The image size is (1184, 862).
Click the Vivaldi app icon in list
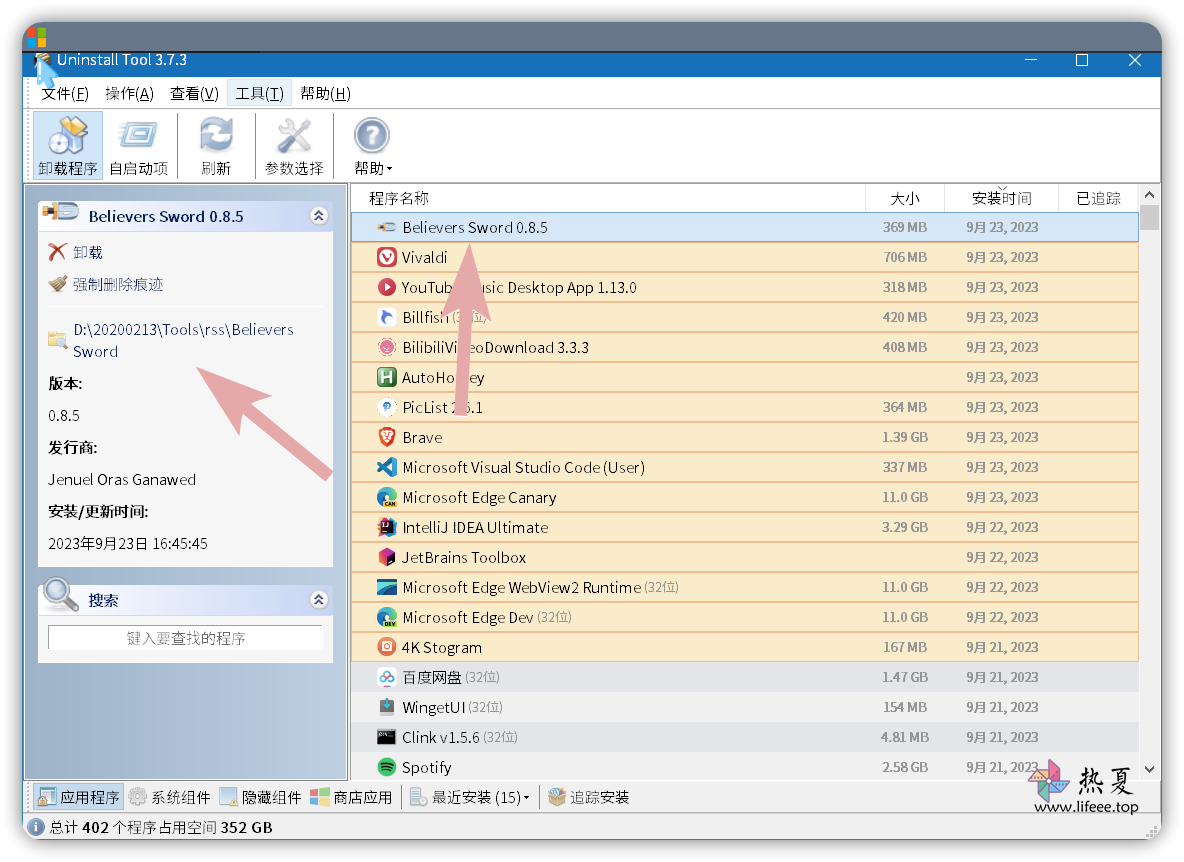click(387, 257)
